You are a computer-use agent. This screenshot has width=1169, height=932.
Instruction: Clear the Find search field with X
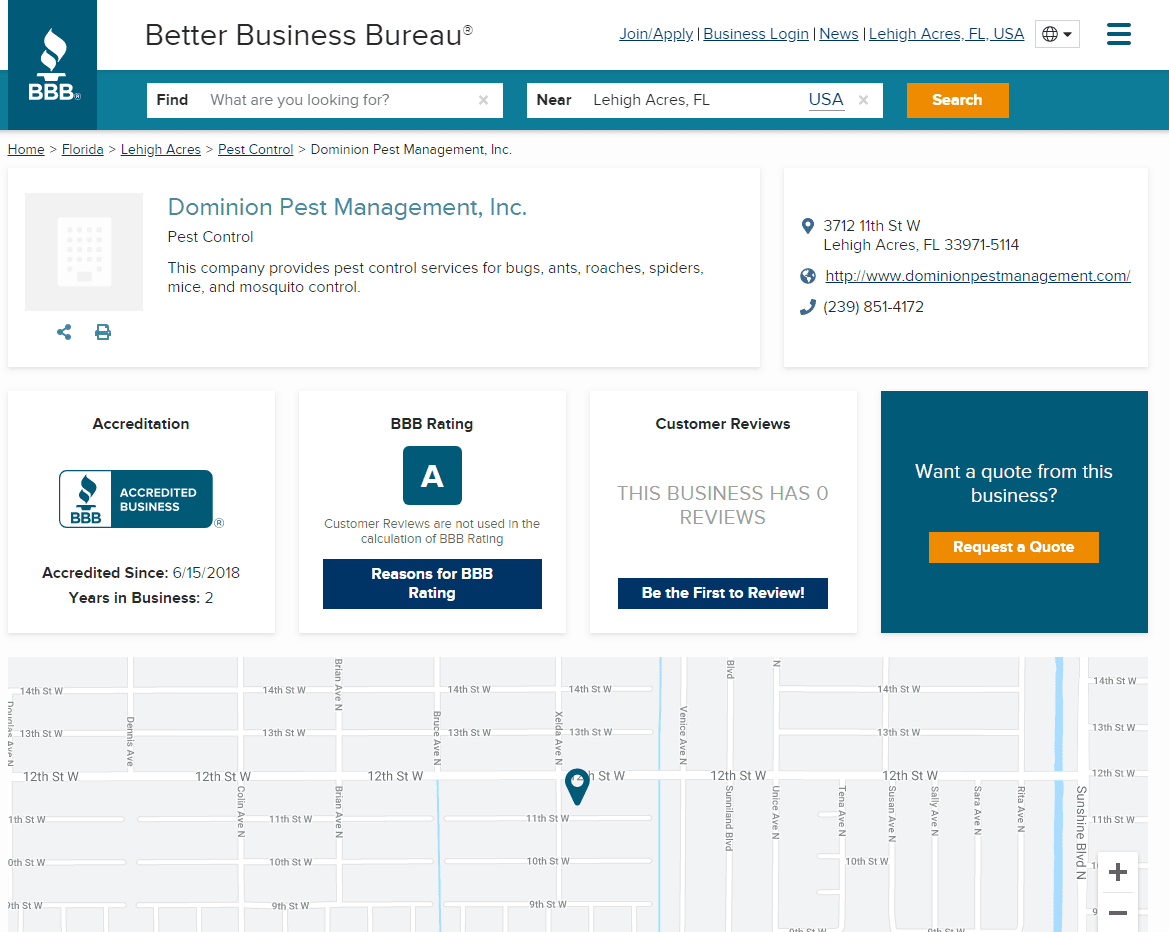(x=483, y=100)
